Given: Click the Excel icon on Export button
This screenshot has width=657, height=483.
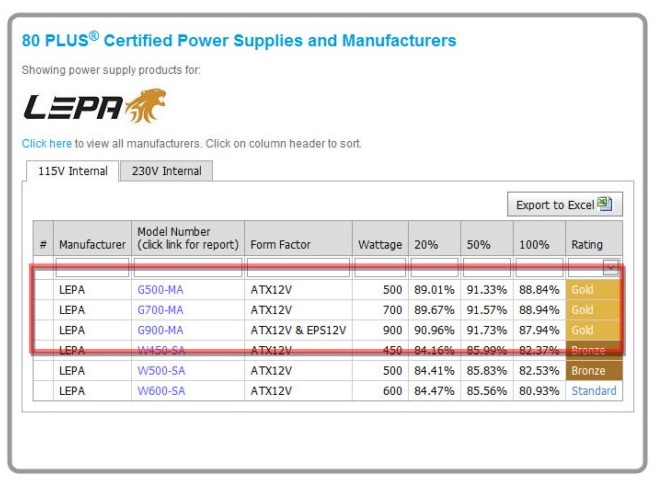Looking at the screenshot, I should pos(604,204).
